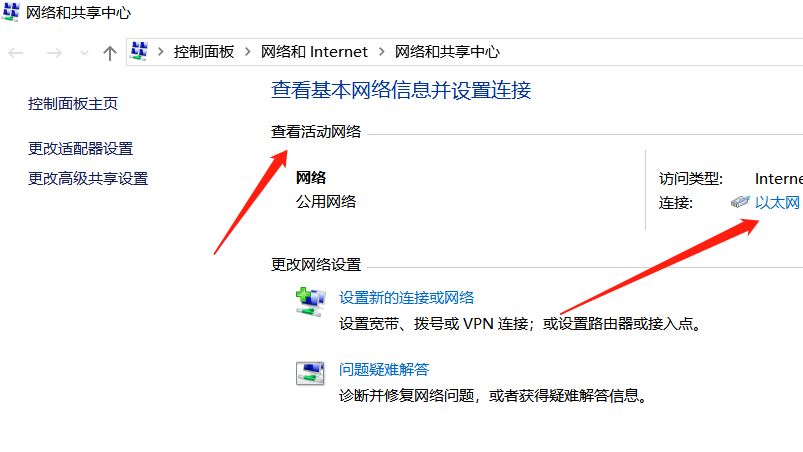
Task: Click the address bar network icon
Action: click(139, 51)
